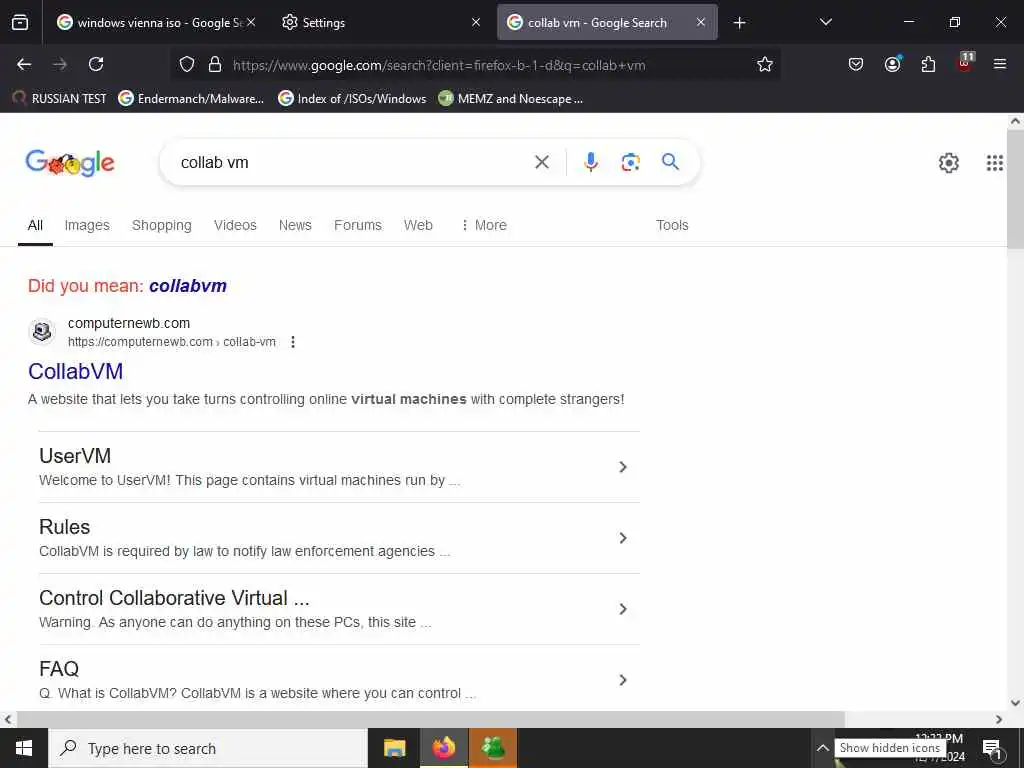Open RUSSIAN TEST bookmark
The height and width of the screenshot is (768, 1024).
tap(59, 99)
